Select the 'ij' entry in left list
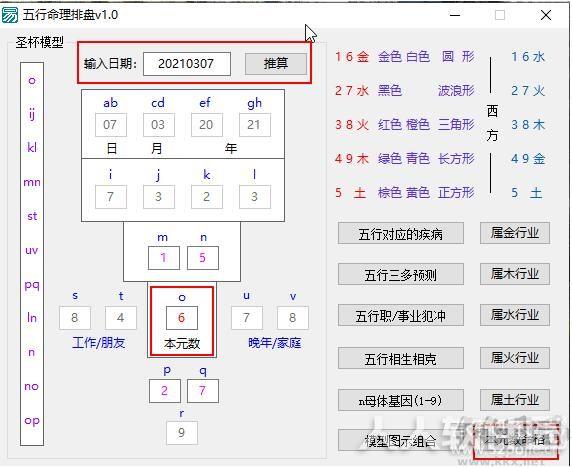 [32, 115]
